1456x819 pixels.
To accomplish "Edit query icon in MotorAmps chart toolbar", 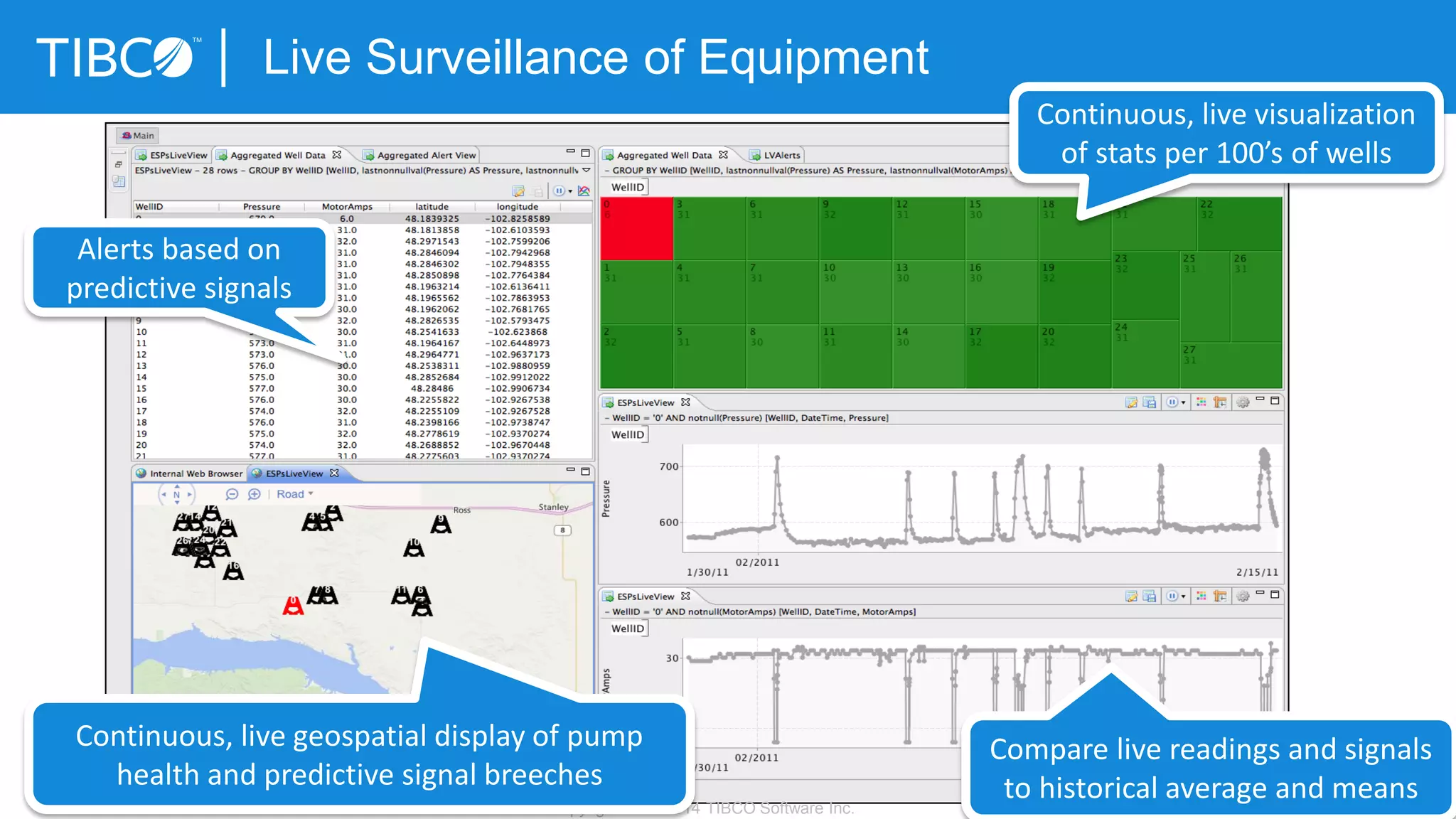I will point(1131,596).
